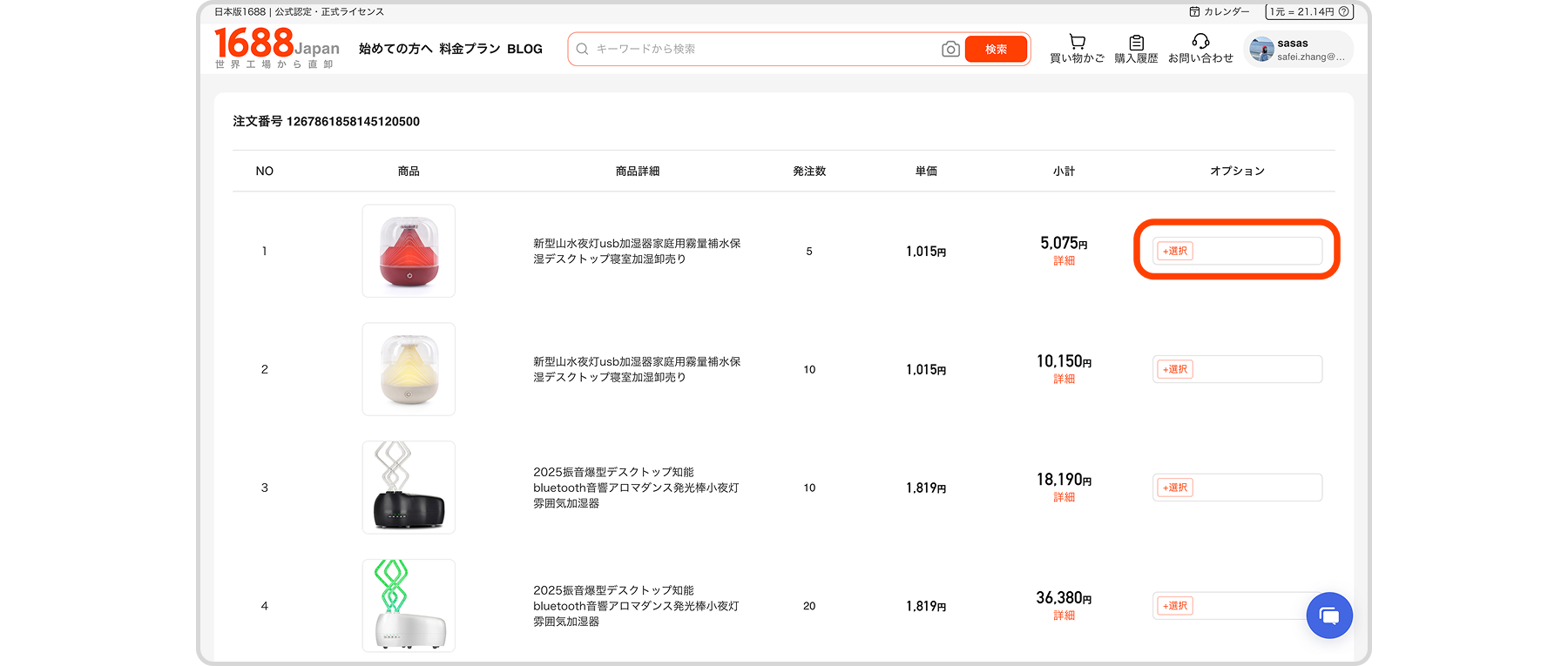Click the 1688 Japan logo

point(276,47)
